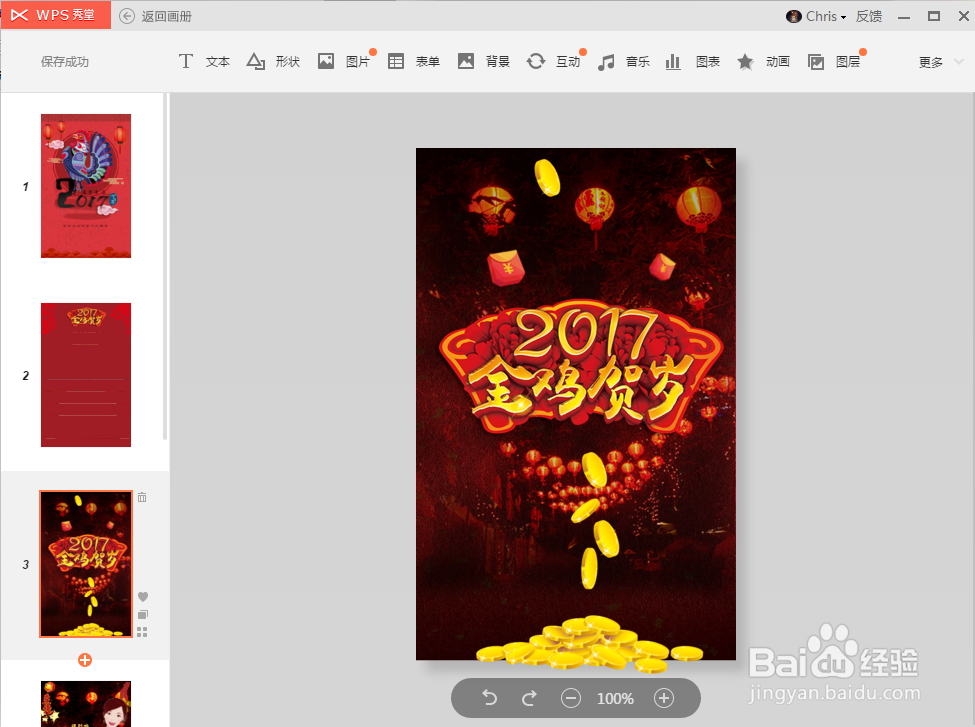This screenshot has height=727, width=975.
Task: Open the 动画 animation star icon
Action: [x=745, y=62]
